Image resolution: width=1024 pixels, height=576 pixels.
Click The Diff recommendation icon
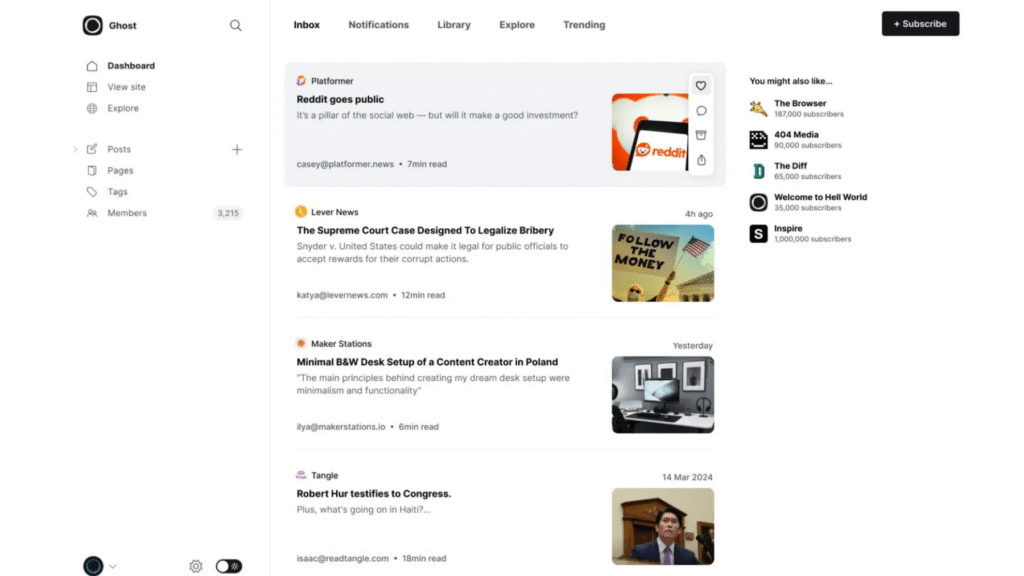pos(758,171)
